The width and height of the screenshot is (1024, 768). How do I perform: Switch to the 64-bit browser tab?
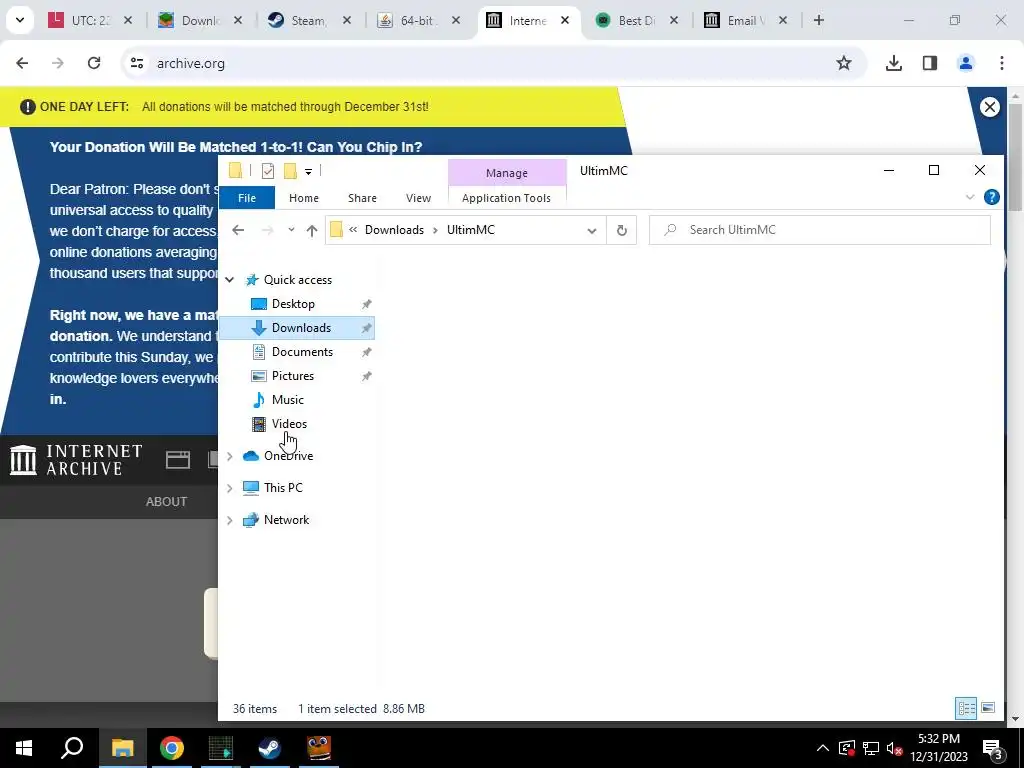click(419, 21)
